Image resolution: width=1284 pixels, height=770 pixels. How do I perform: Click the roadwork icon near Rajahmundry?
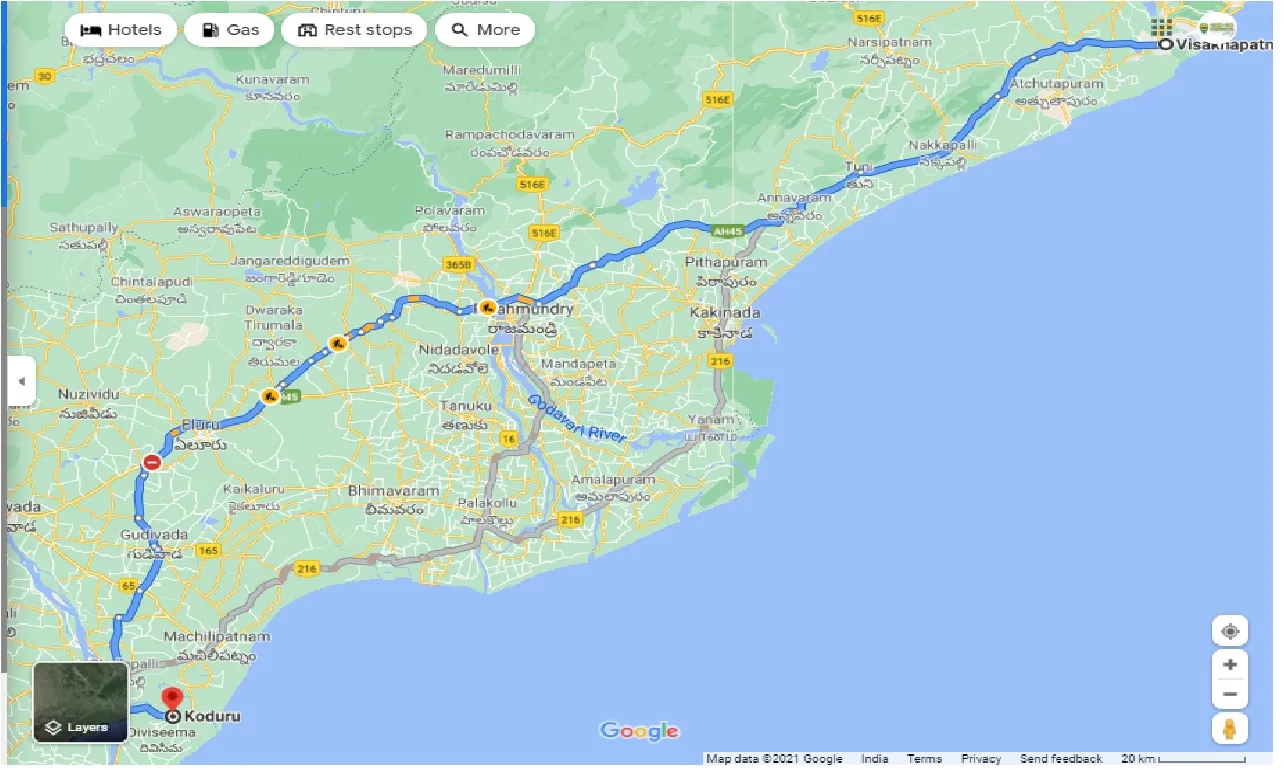point(487,308)
